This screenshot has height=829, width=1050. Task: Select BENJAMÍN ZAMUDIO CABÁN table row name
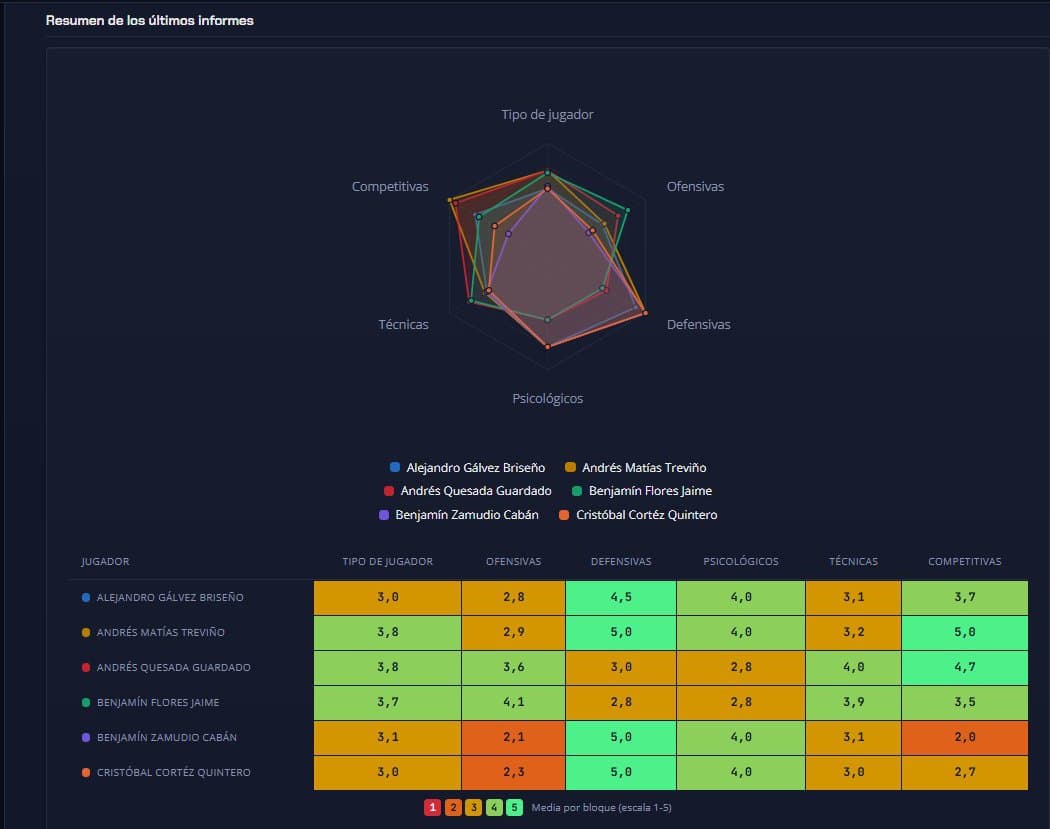[167, 737]
